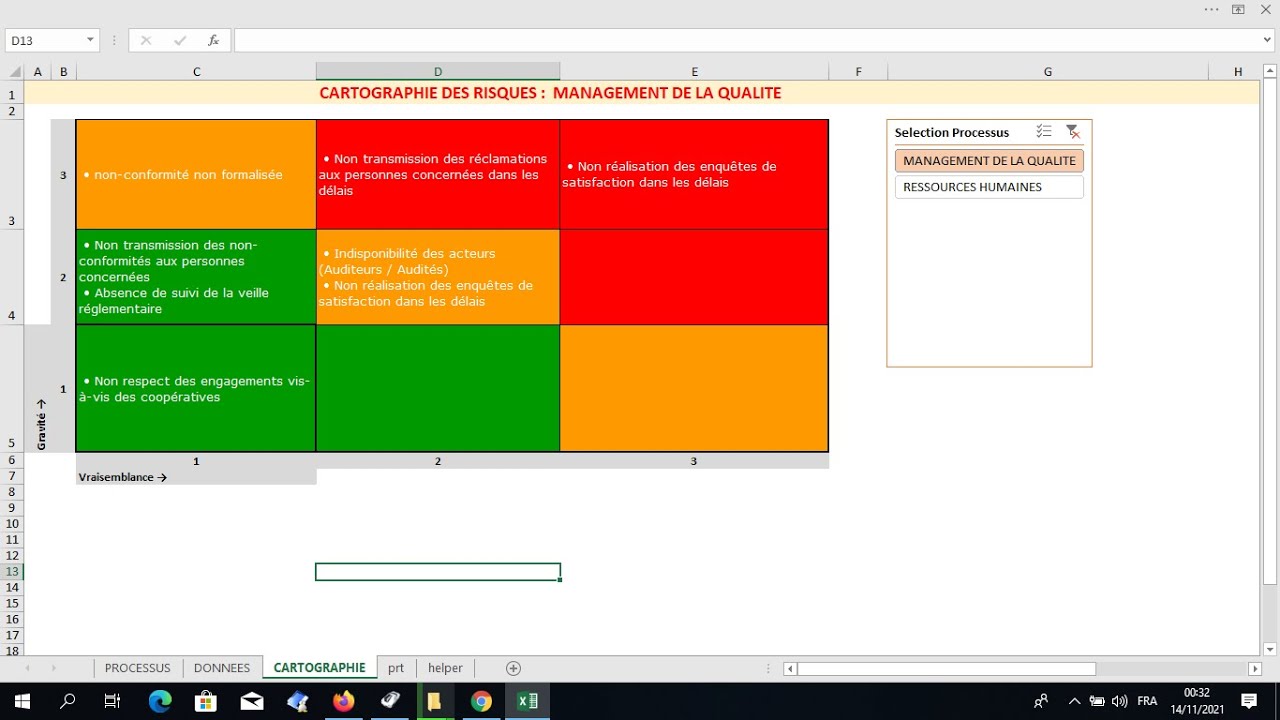Click the vertical scrollbar down arrow
1280x720 pixels.
coord(1269,650)
